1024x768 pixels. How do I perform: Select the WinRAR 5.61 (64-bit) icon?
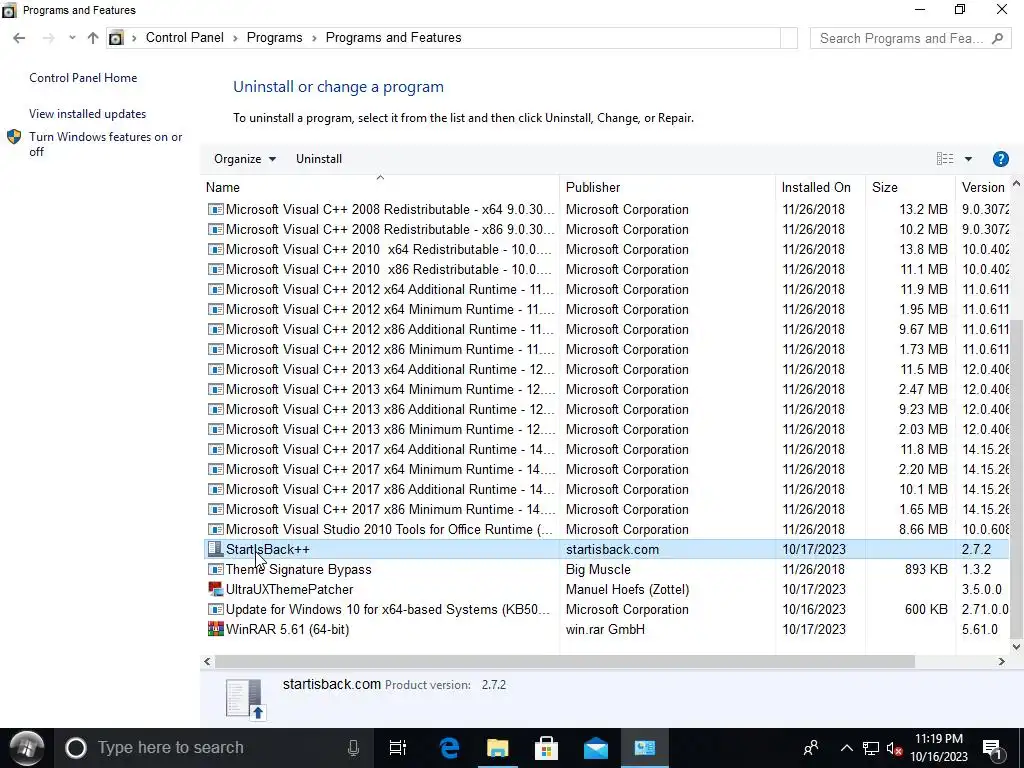[x=215, y=629]
